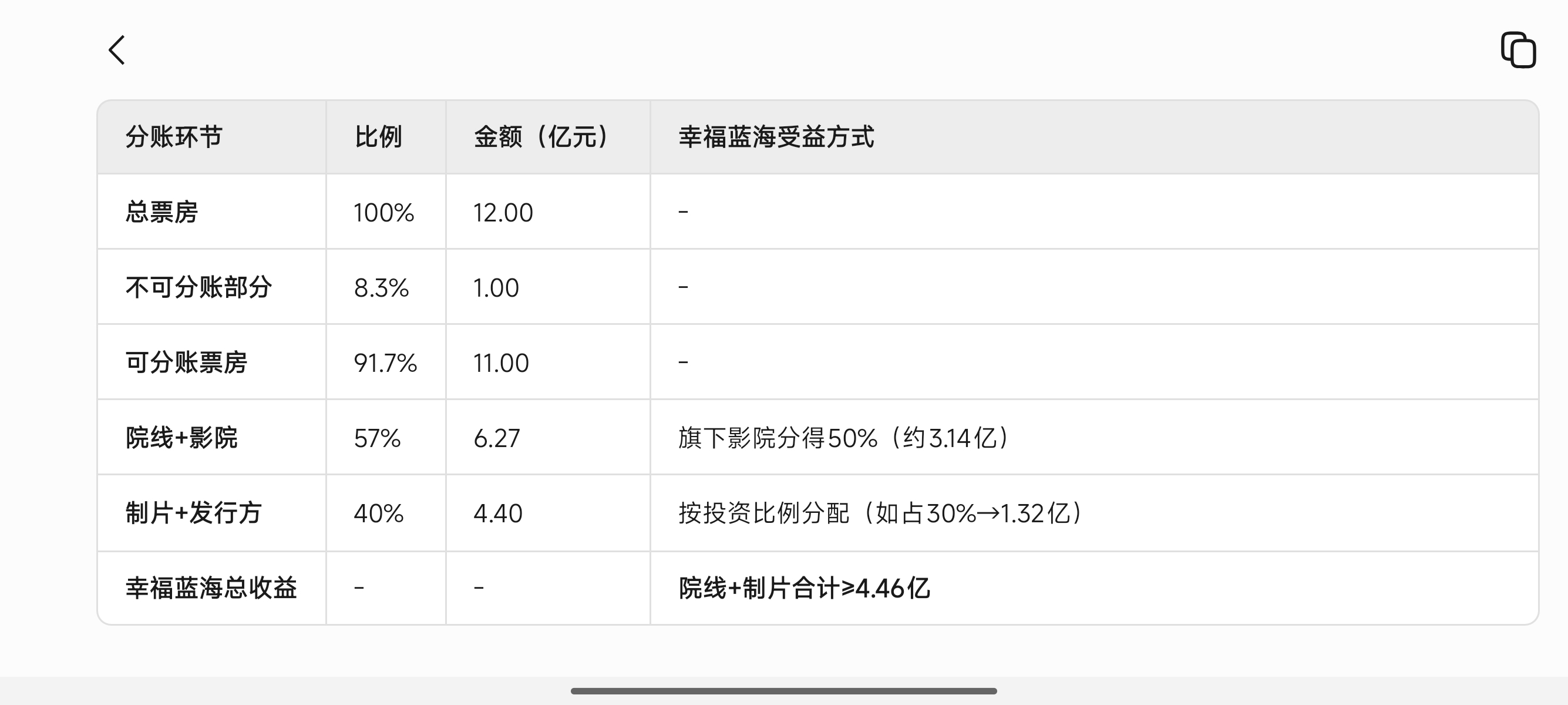Tap the bold 院线+制片合计≥4.46亿 text
The width and height of the screenshot is (1568, 705).
pos(804,588)
